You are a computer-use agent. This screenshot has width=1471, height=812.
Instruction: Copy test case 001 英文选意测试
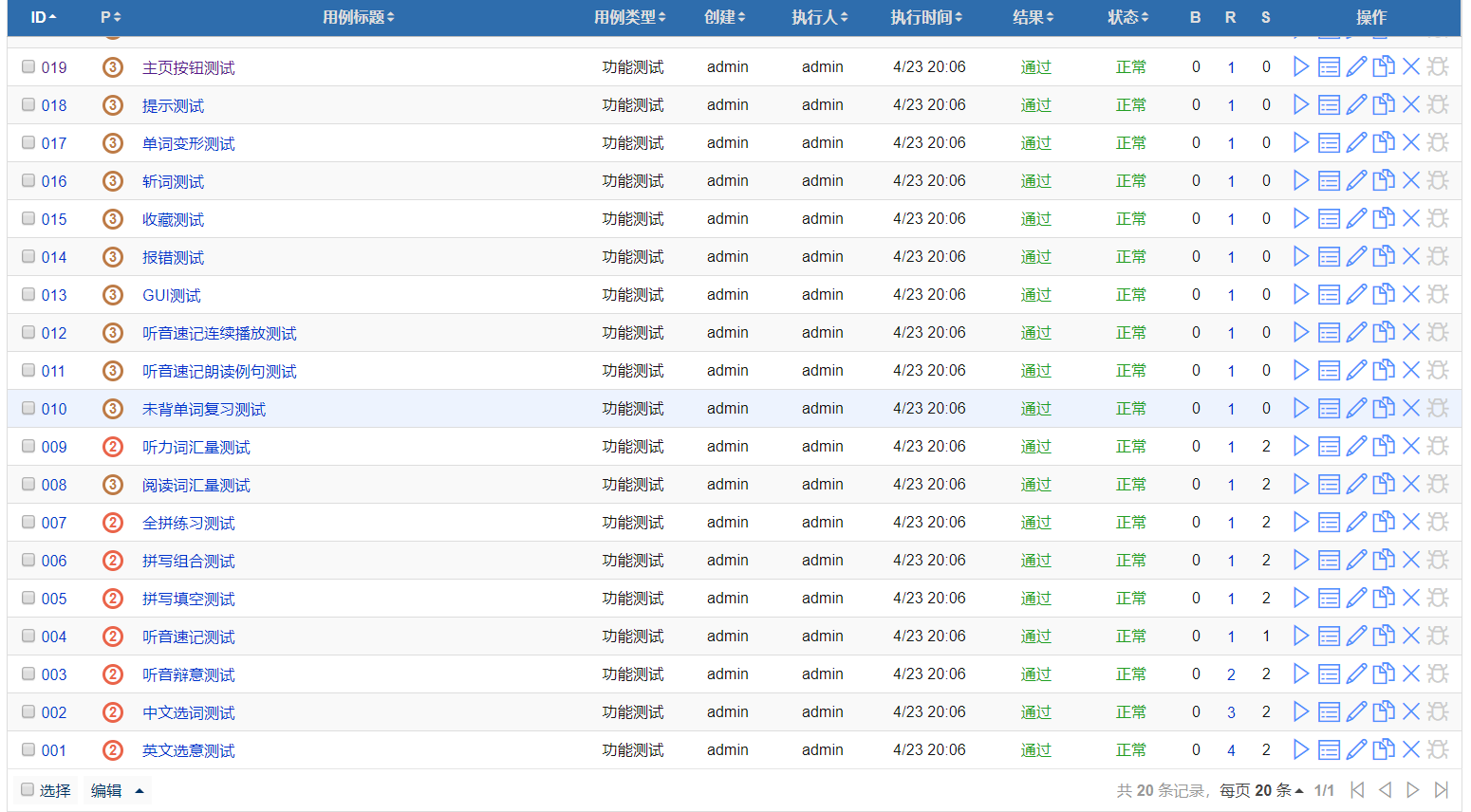[1384, 749]
